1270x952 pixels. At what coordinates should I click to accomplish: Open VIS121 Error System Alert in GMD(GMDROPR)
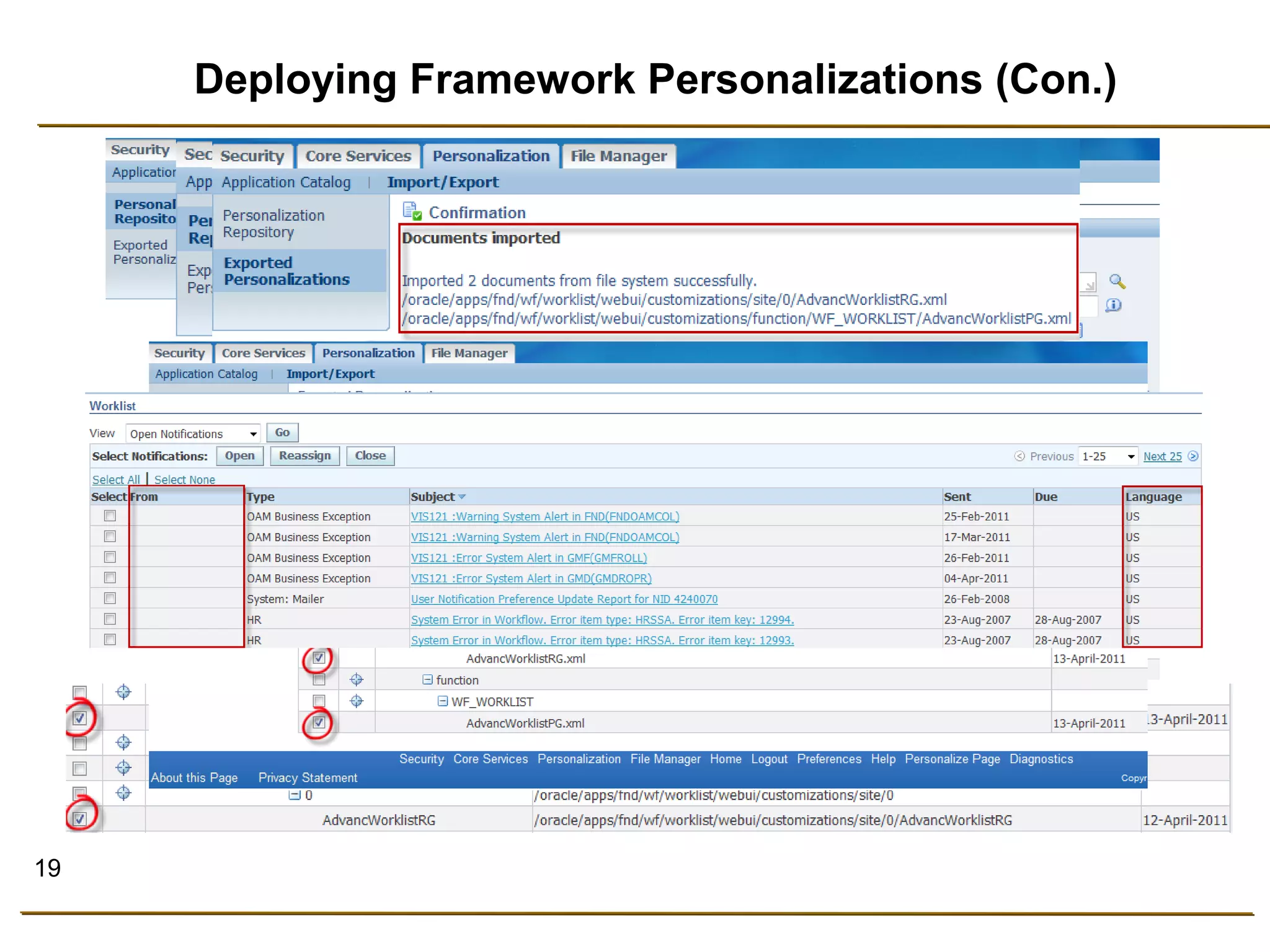pyautogui.click(x=531, y=578)
